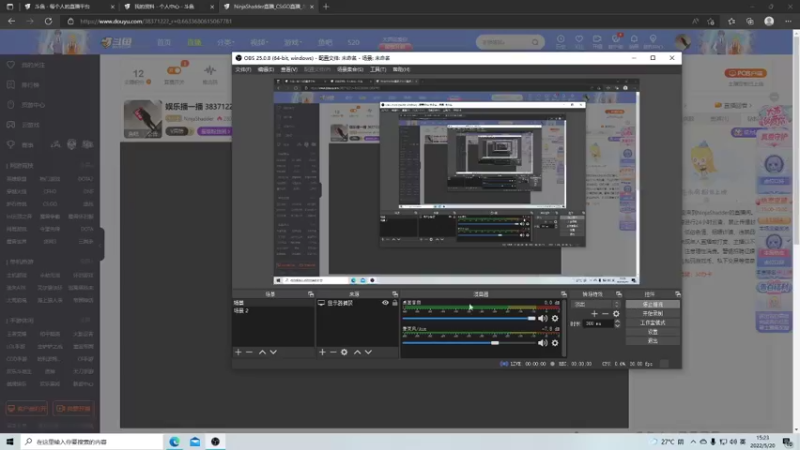Screen dimensions: 800x450
Task: Adjust Desktop Audio volume slider
Action: (468, 318)
